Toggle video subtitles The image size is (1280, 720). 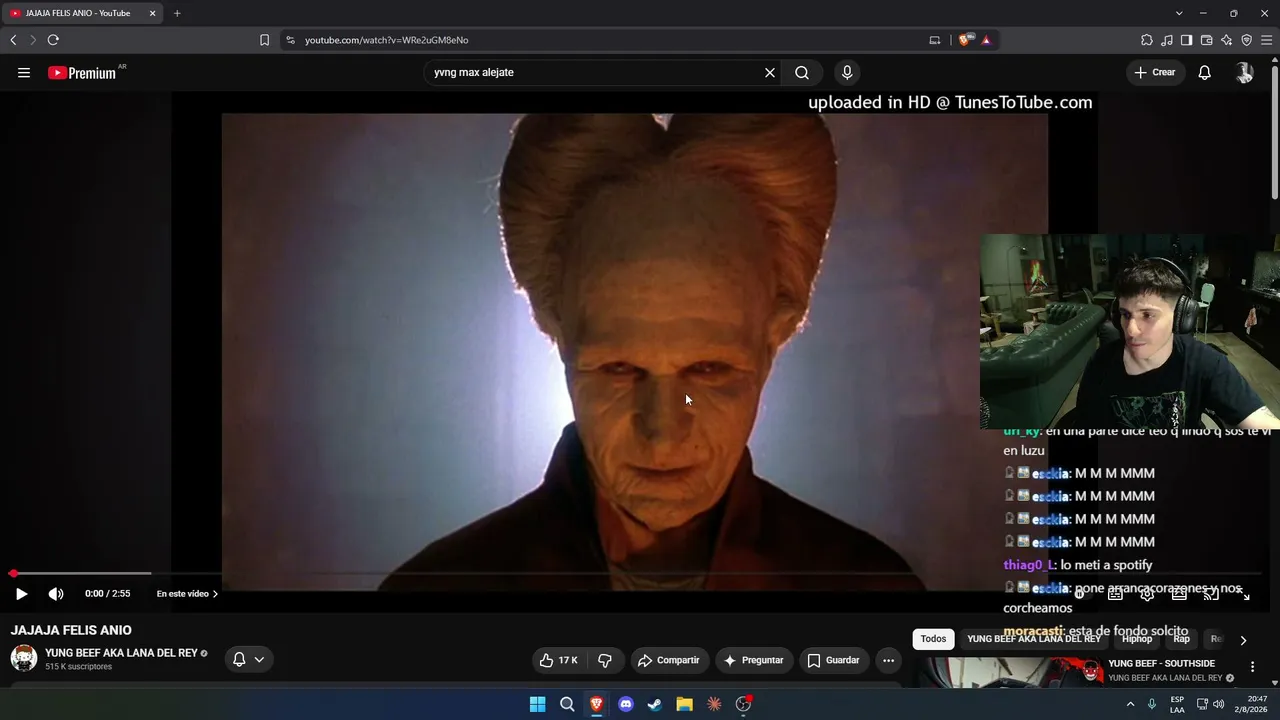[1115, 594]
